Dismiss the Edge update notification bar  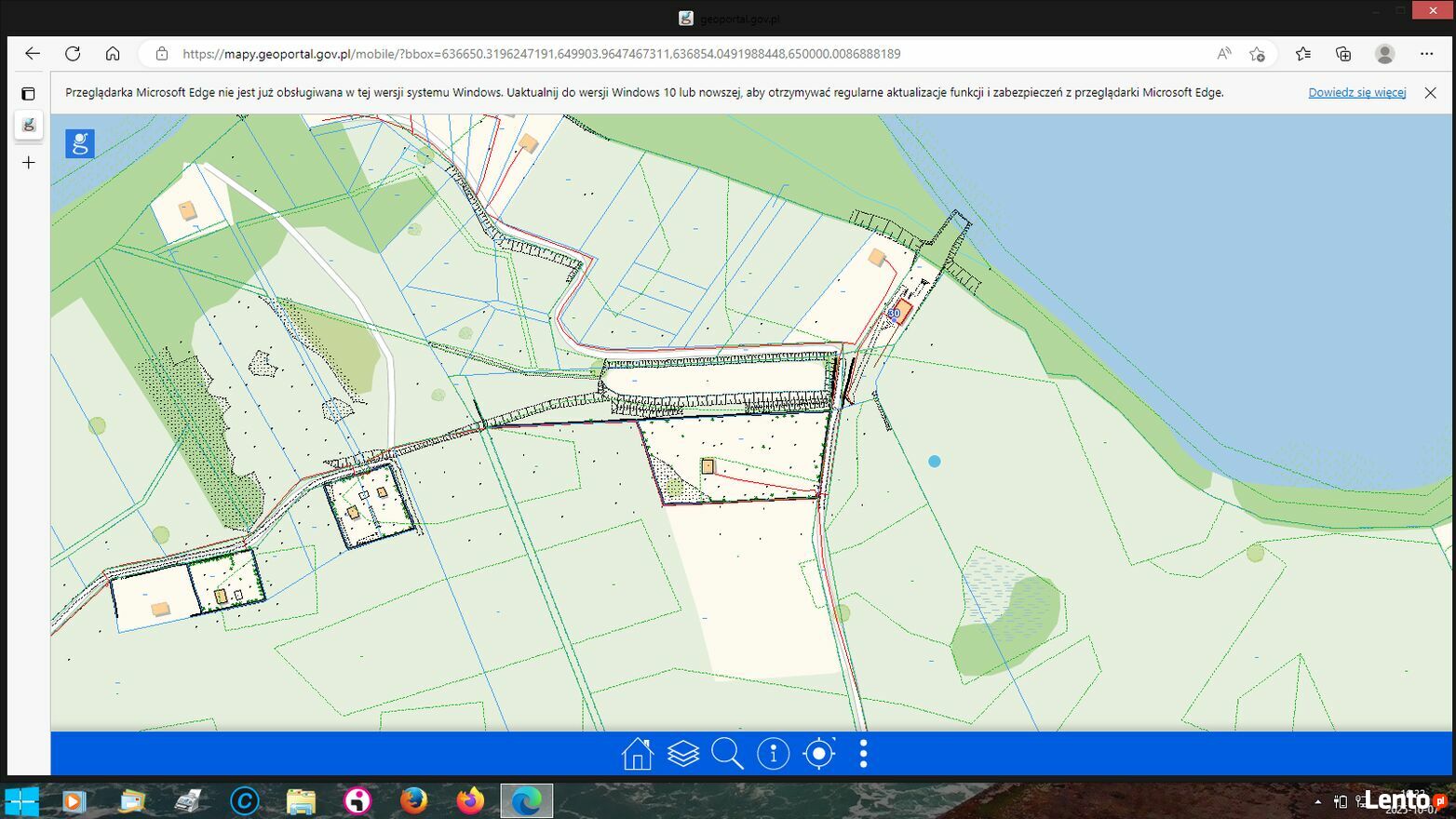[x=1430, y=92]
